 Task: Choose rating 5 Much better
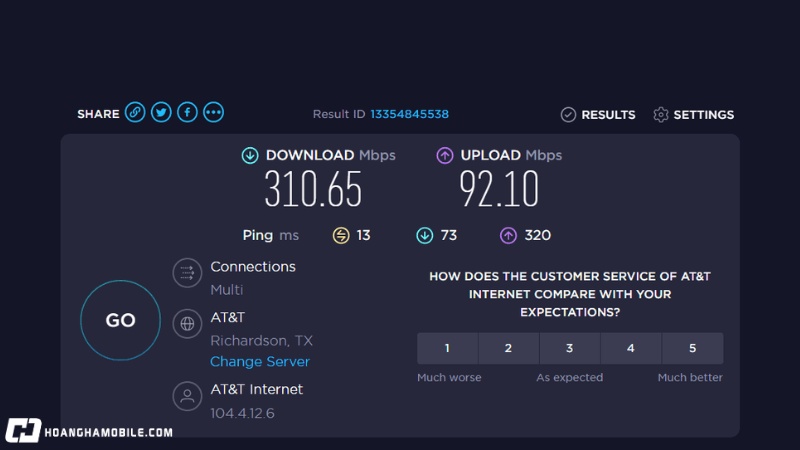click(x=692, y=348)
